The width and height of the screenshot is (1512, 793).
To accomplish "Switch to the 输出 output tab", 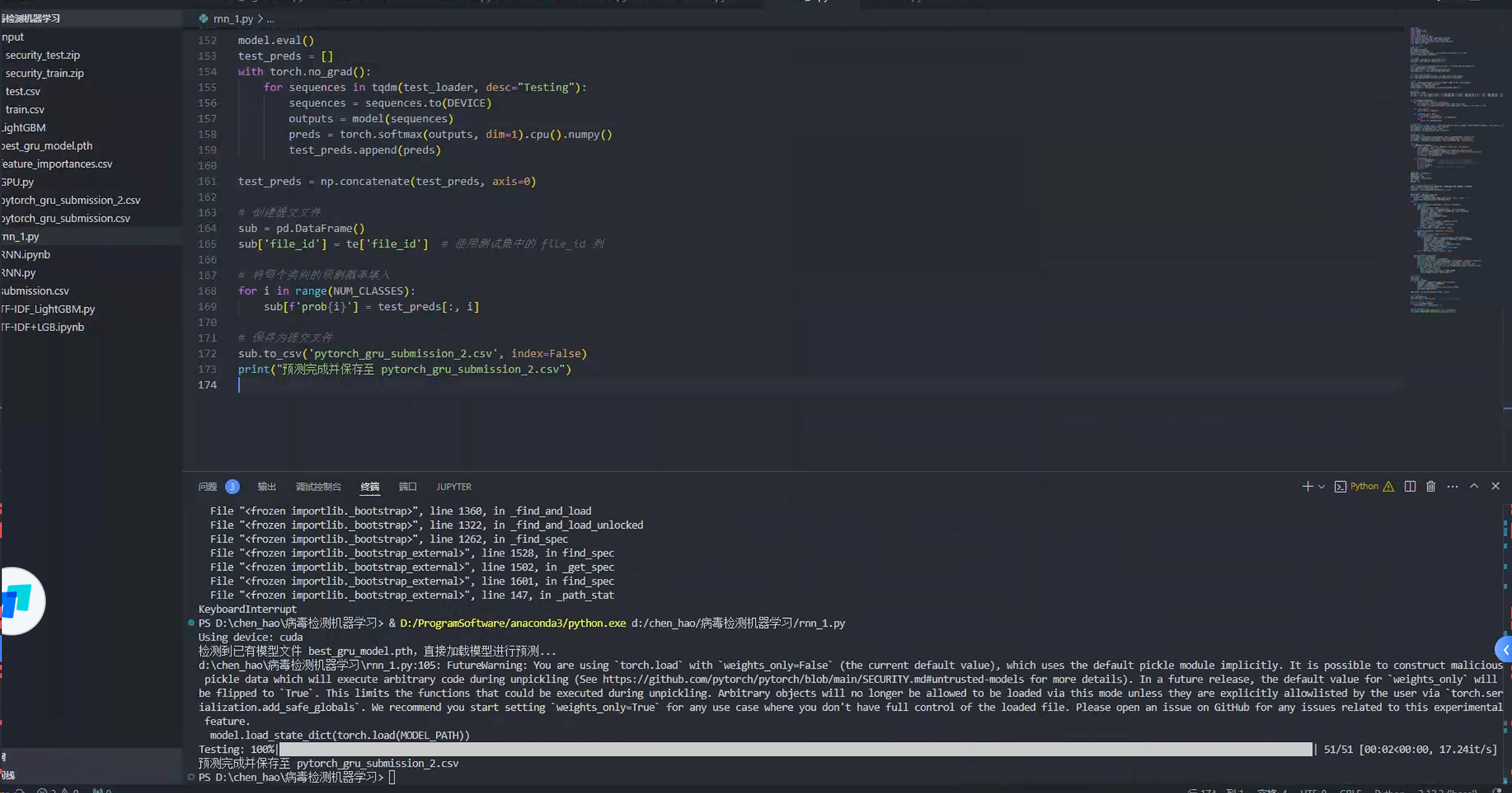I will (267, 487).
